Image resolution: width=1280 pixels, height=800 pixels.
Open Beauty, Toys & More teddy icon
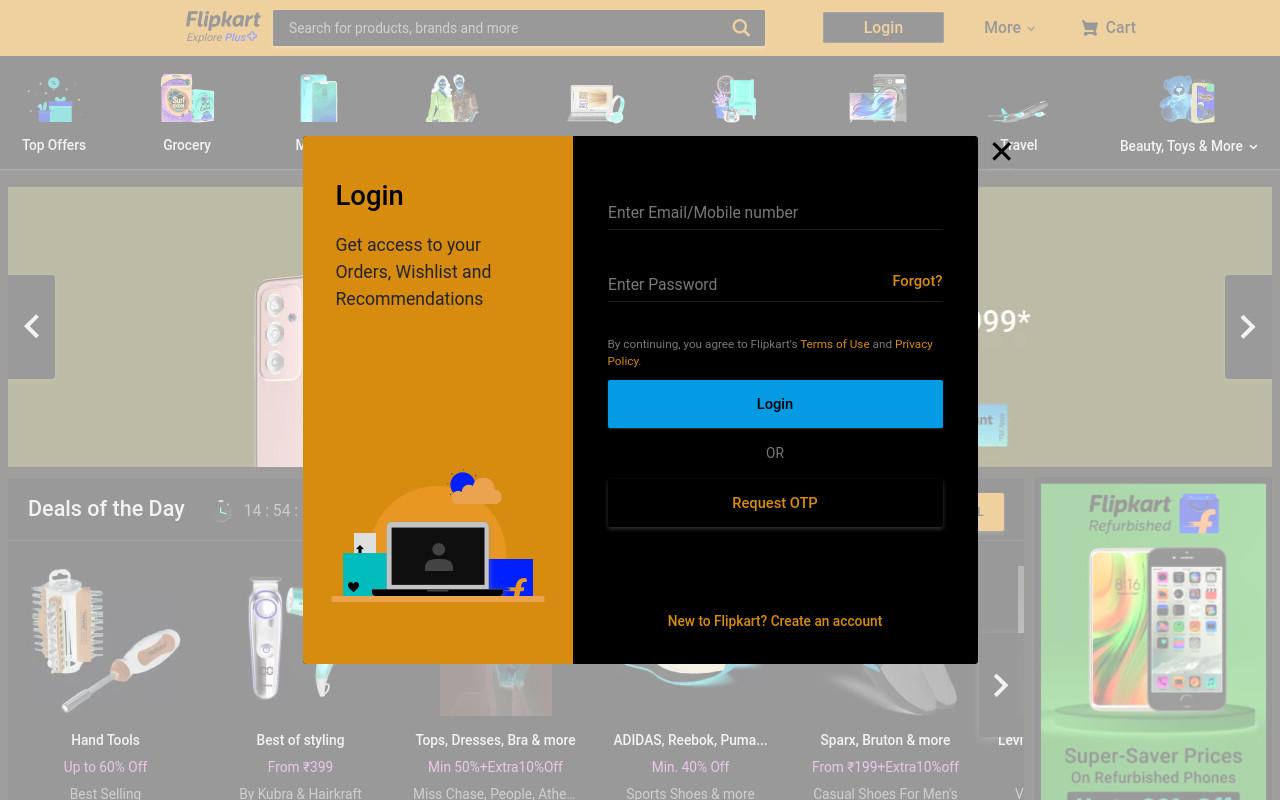(x=1187, y=99)
